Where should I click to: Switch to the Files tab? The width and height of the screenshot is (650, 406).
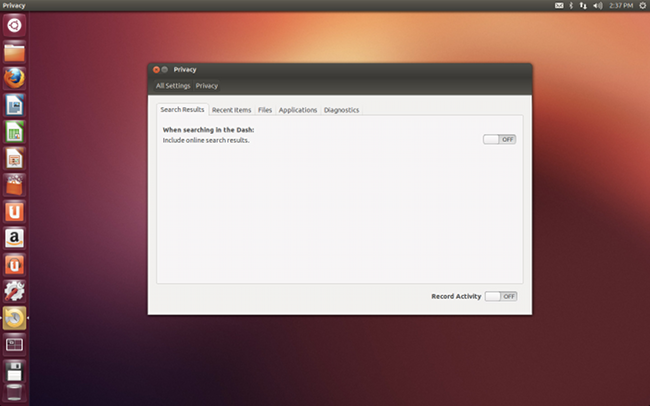pos(265,110)
